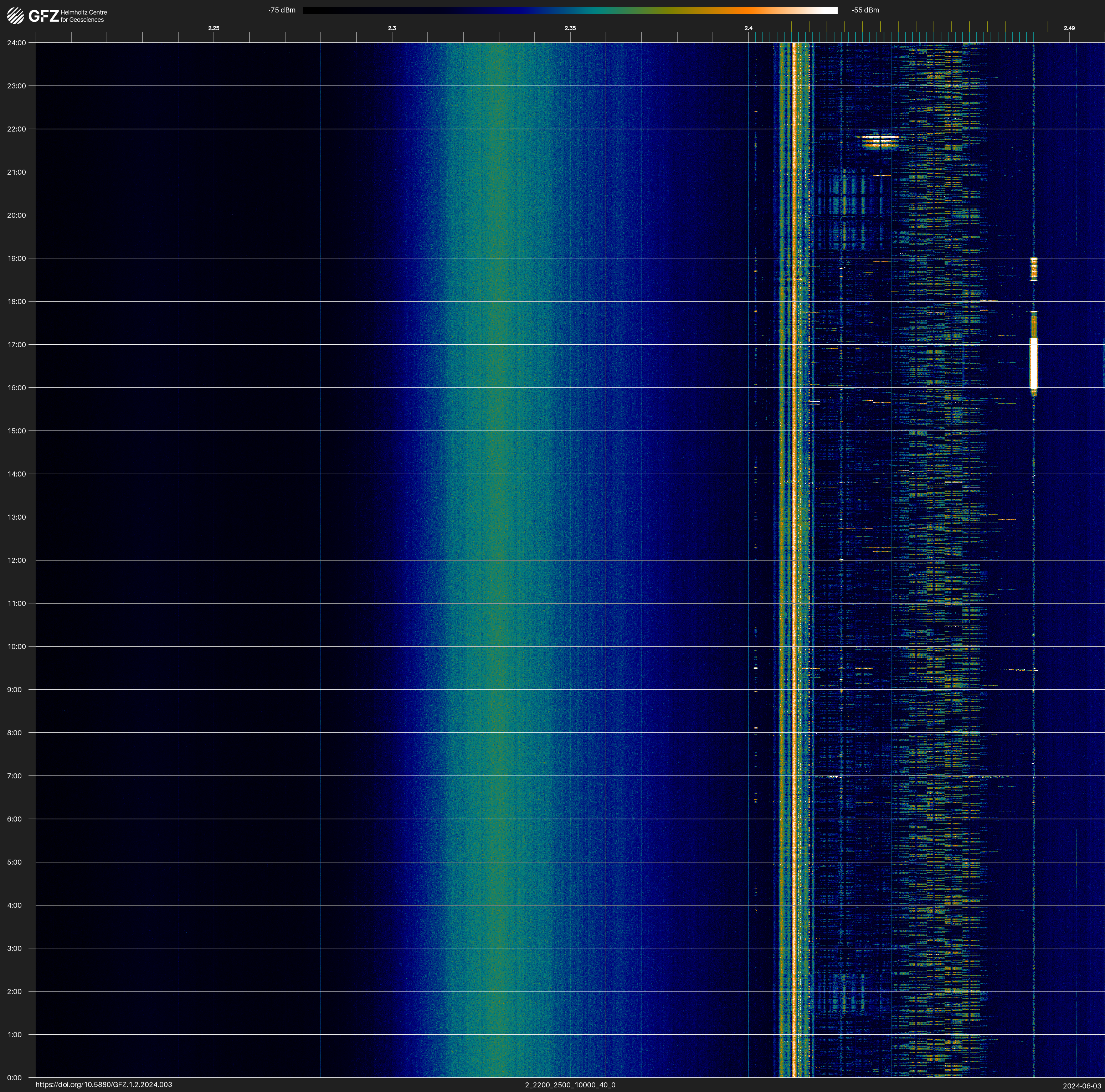Click the -75 dBm scale label

tap(281, 10)
